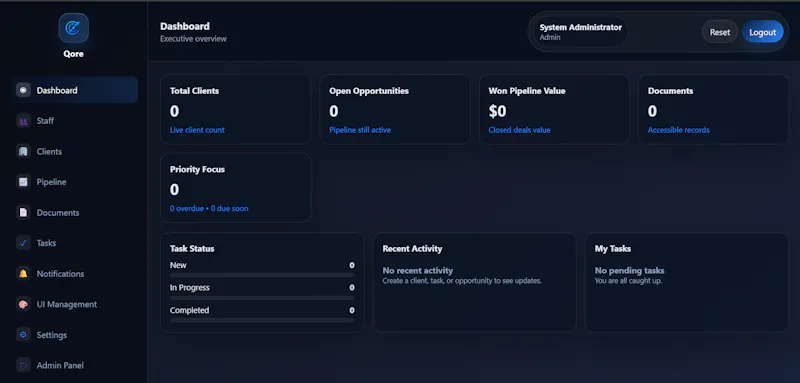800x383 pixels.
Task: Click the Tasks checkmark icon
Action: [x=23, y=243]
